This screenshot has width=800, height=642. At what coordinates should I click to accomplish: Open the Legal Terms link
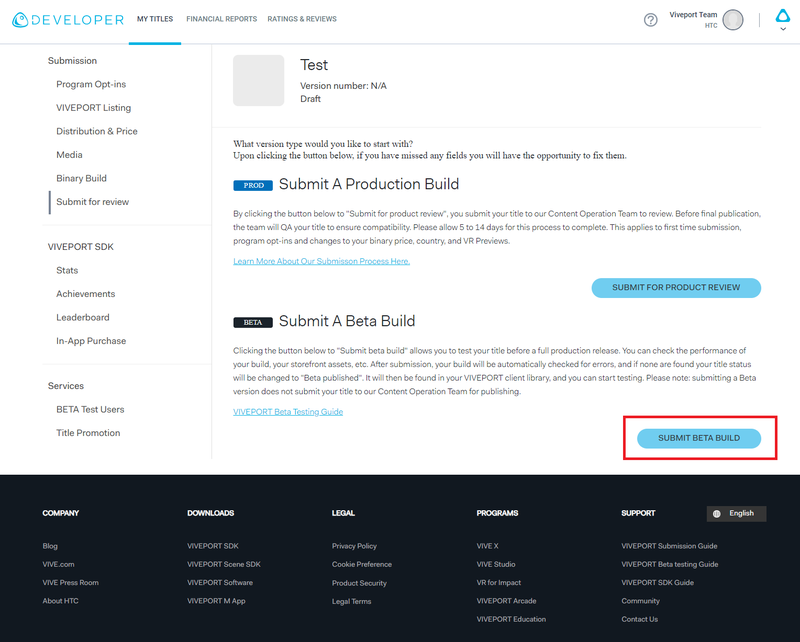(352, 601)
